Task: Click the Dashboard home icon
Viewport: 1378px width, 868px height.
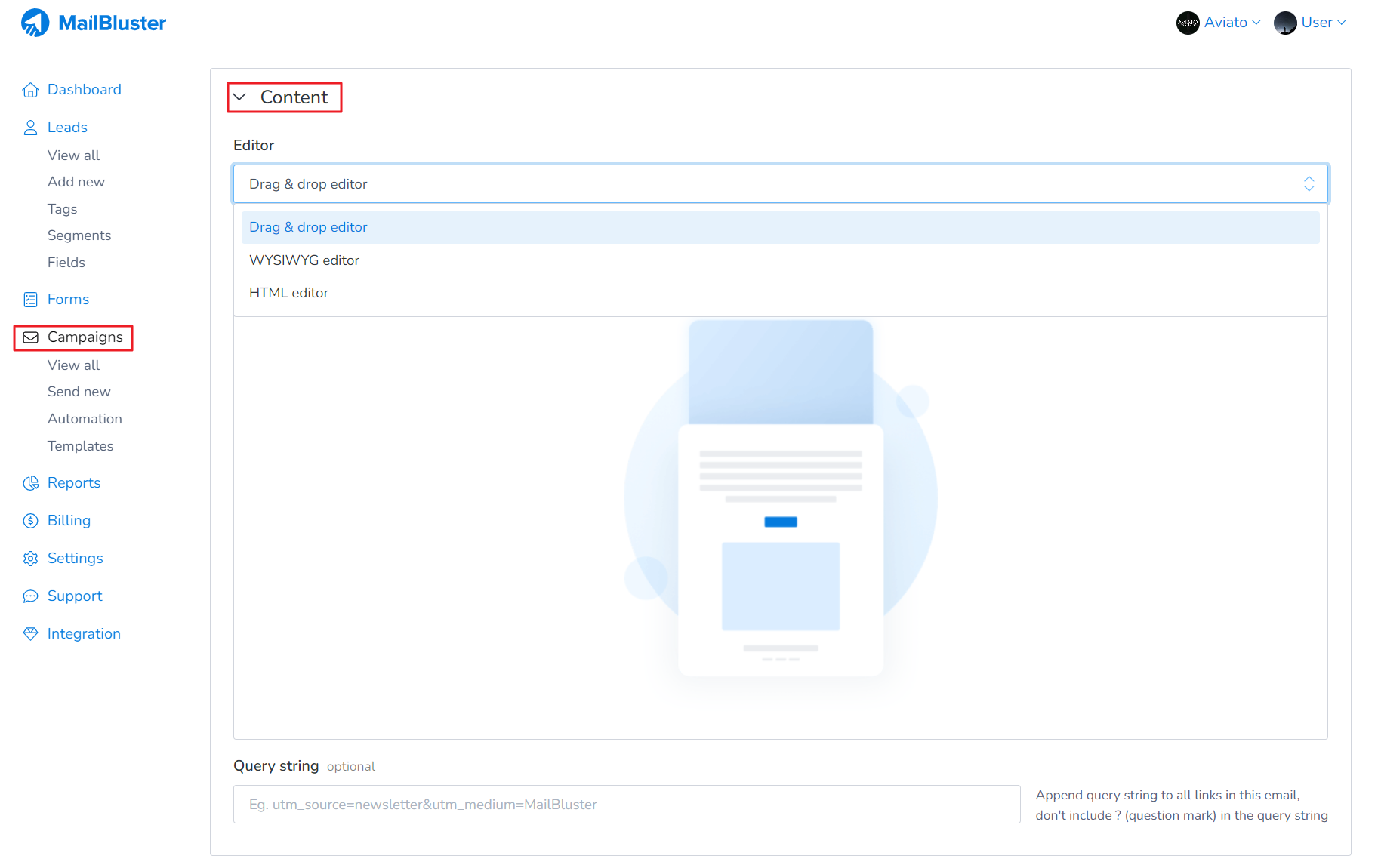Action: click(30, 90)
